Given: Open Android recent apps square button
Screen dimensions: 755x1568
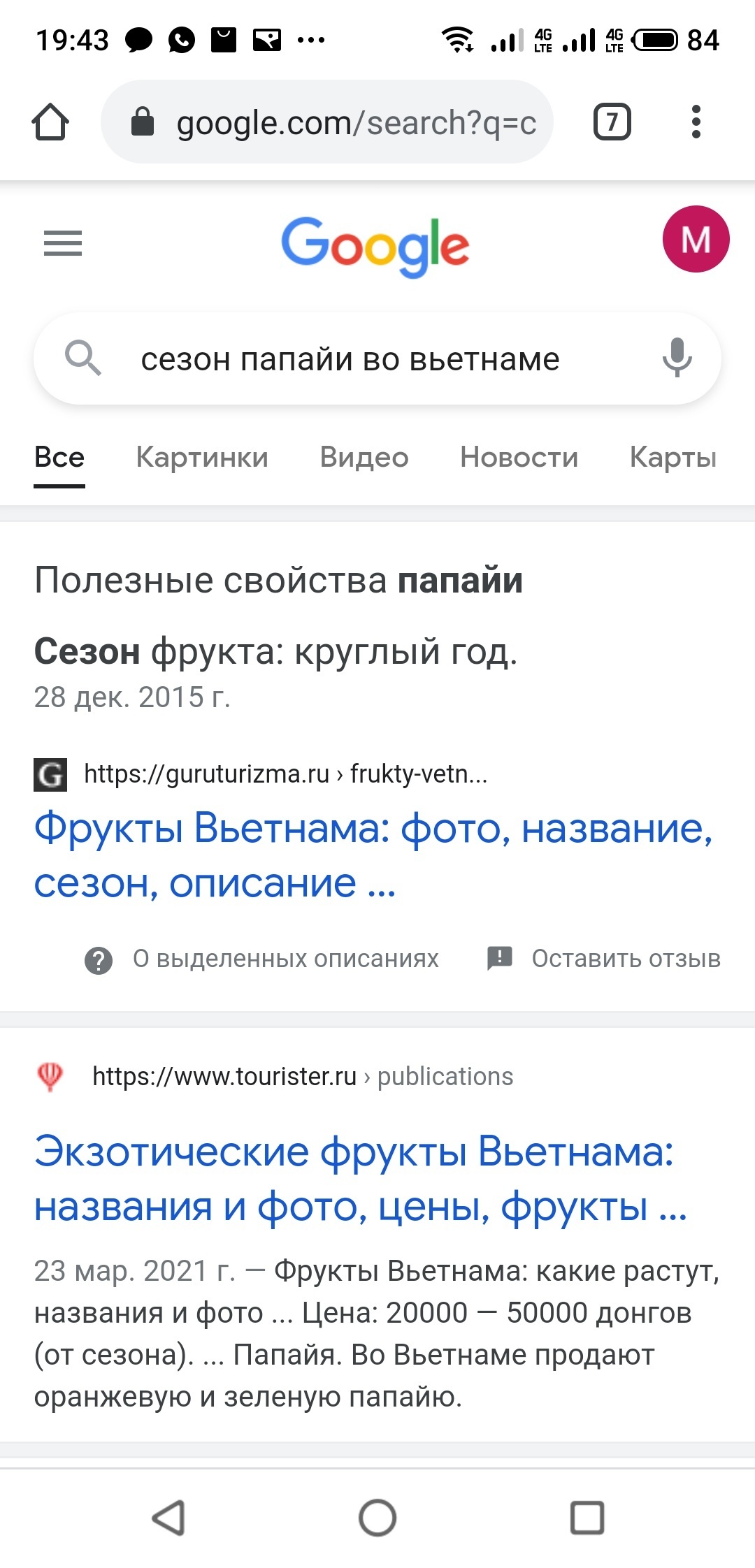Looking at the screenshot, I should [x=587, y=1518].
